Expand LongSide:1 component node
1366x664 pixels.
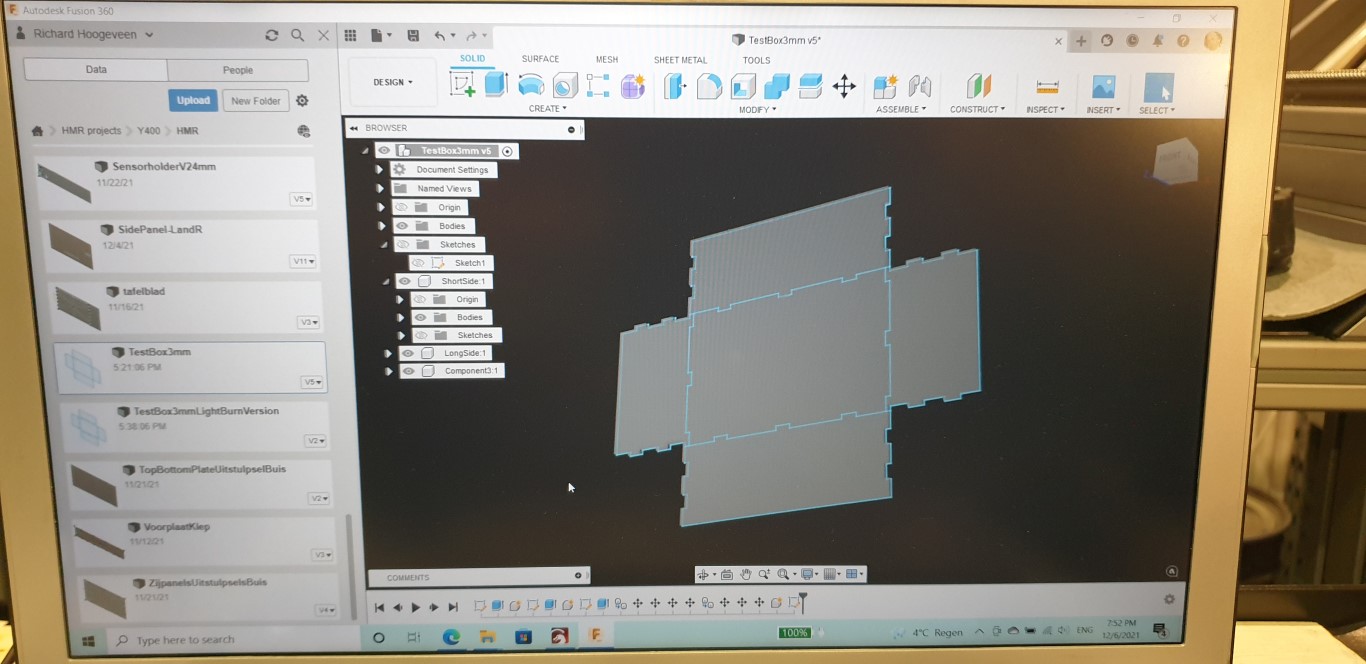click(x=388, y=353)
